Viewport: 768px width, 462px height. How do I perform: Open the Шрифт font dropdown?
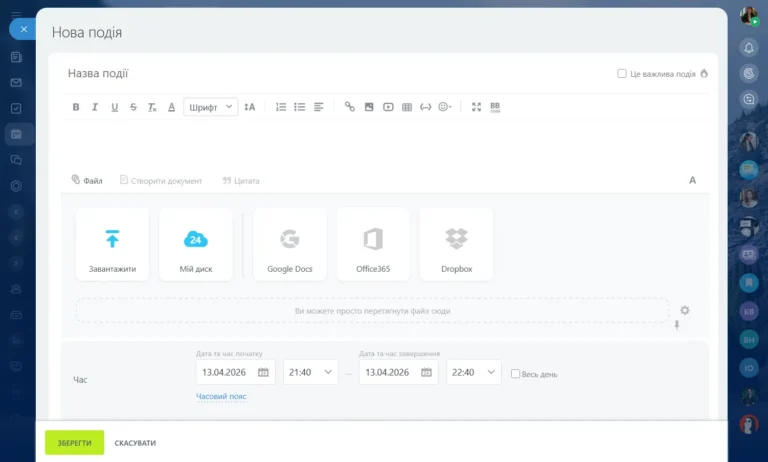pos(210,107)
